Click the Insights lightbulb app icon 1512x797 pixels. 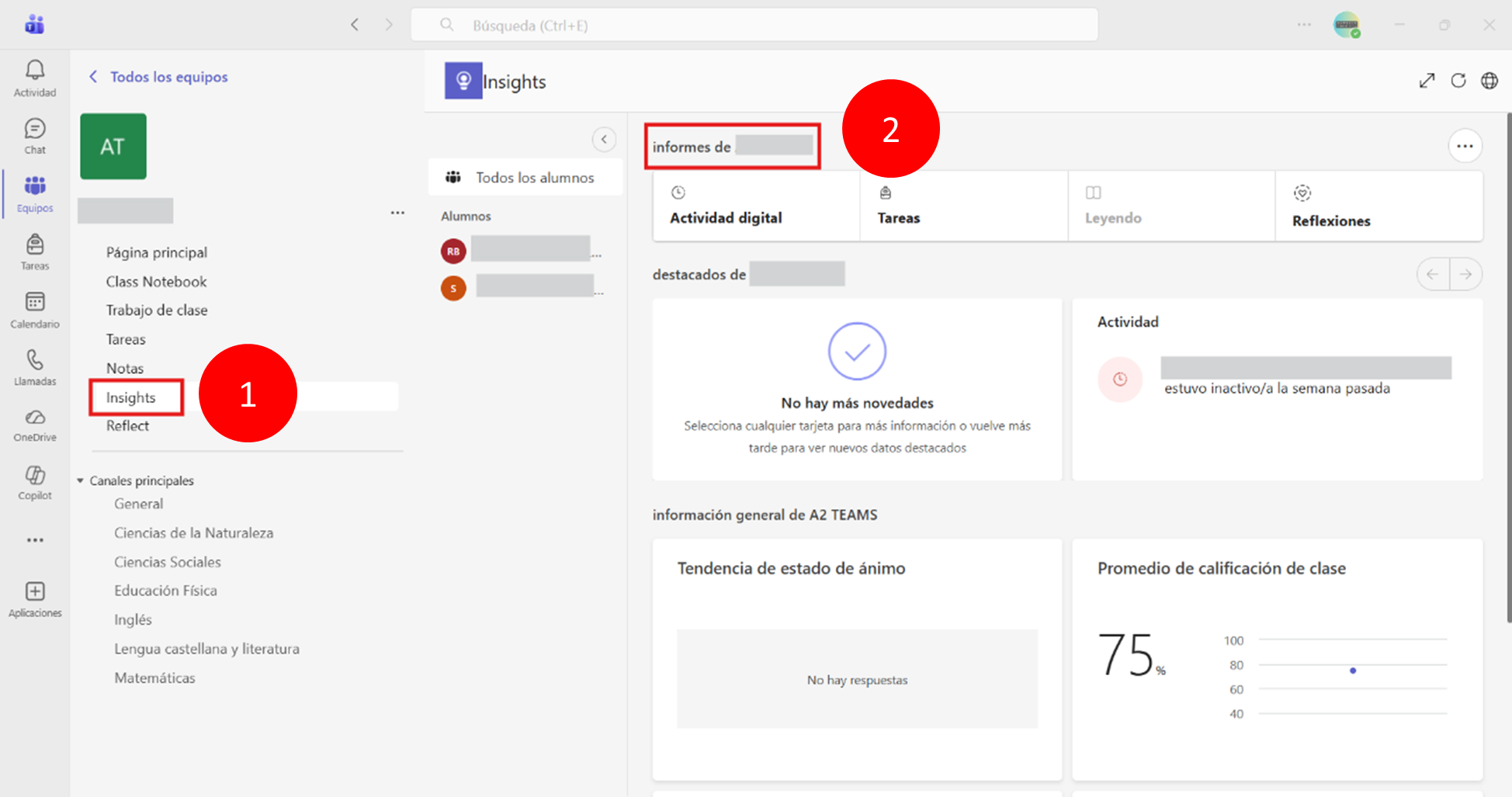463,81
